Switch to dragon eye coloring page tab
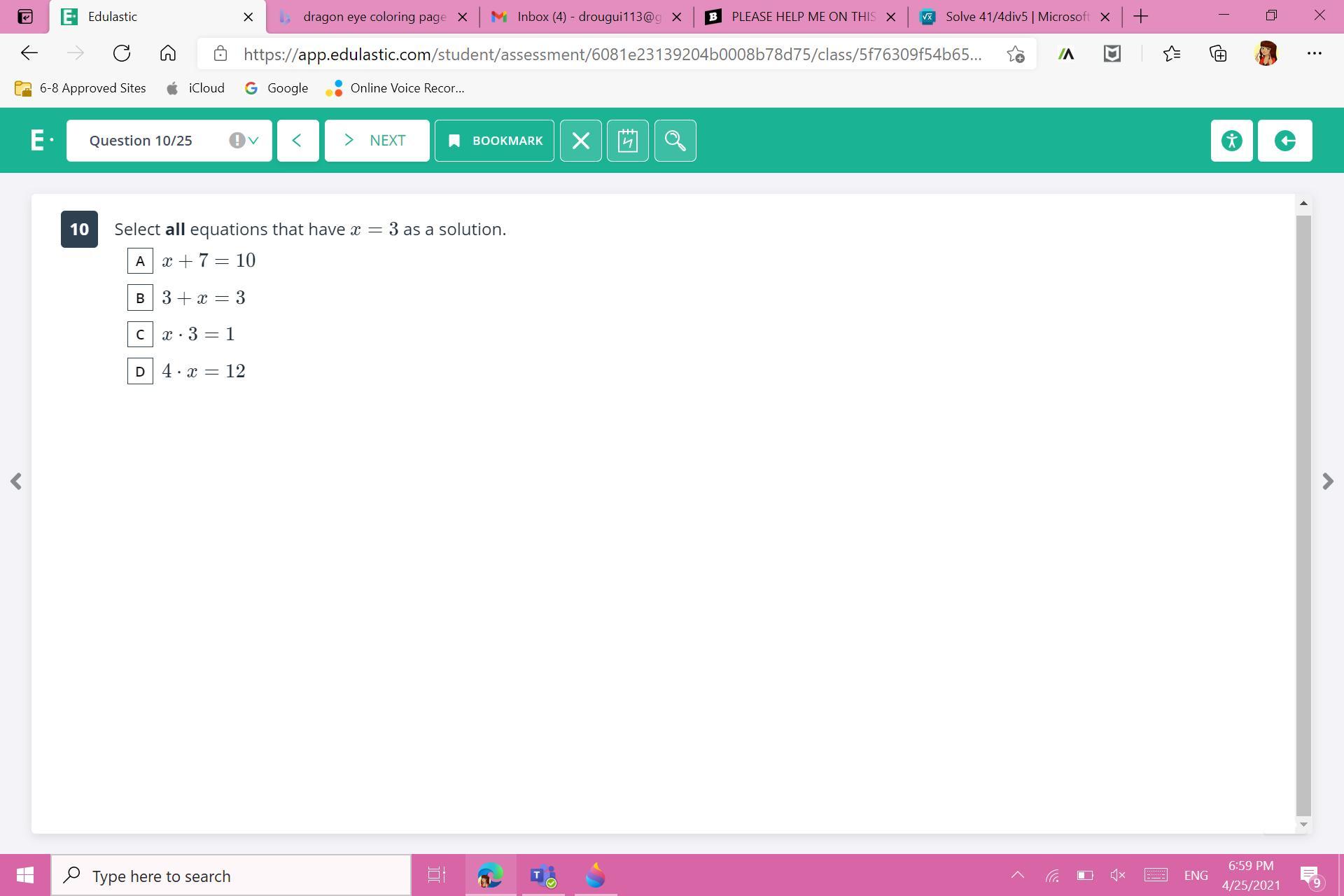Image resolution: width=1344 pixels, height=896 pixels. pos(373,17)
